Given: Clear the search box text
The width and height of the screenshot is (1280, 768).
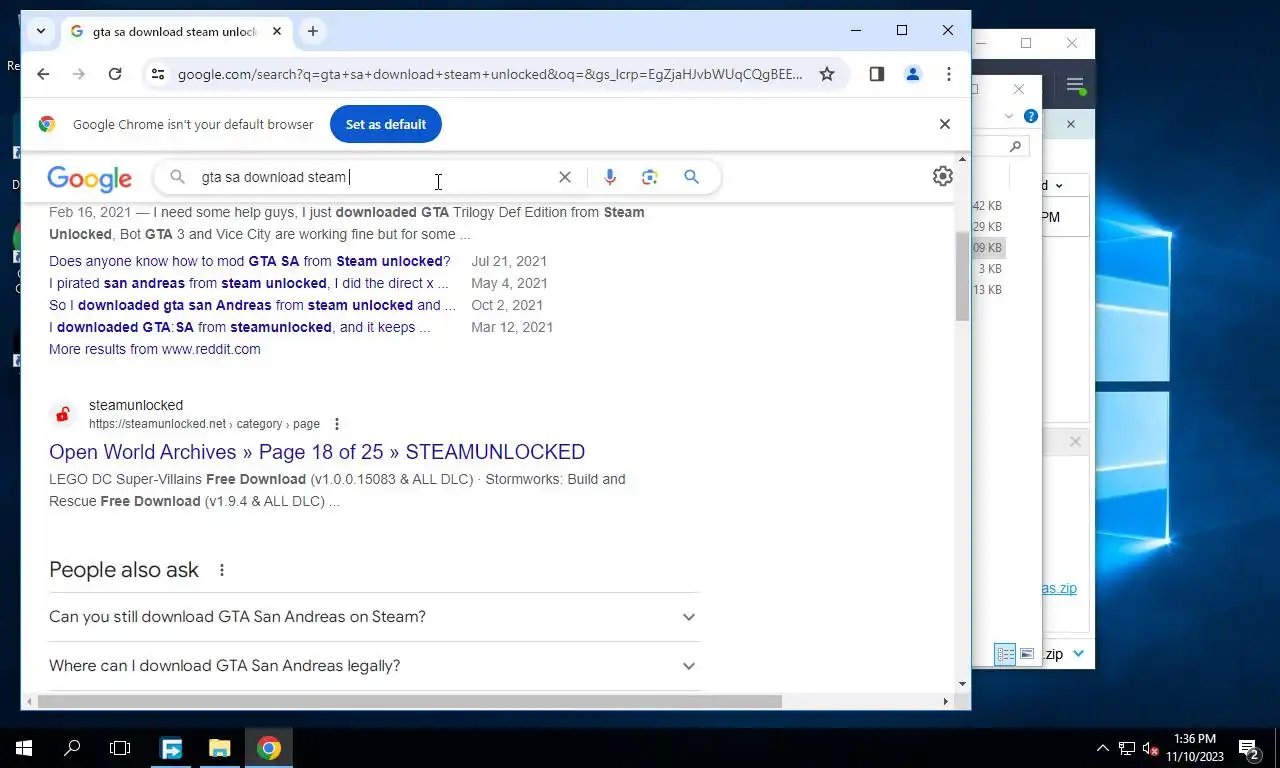Looking at the screenshot, I should (565, 177).
